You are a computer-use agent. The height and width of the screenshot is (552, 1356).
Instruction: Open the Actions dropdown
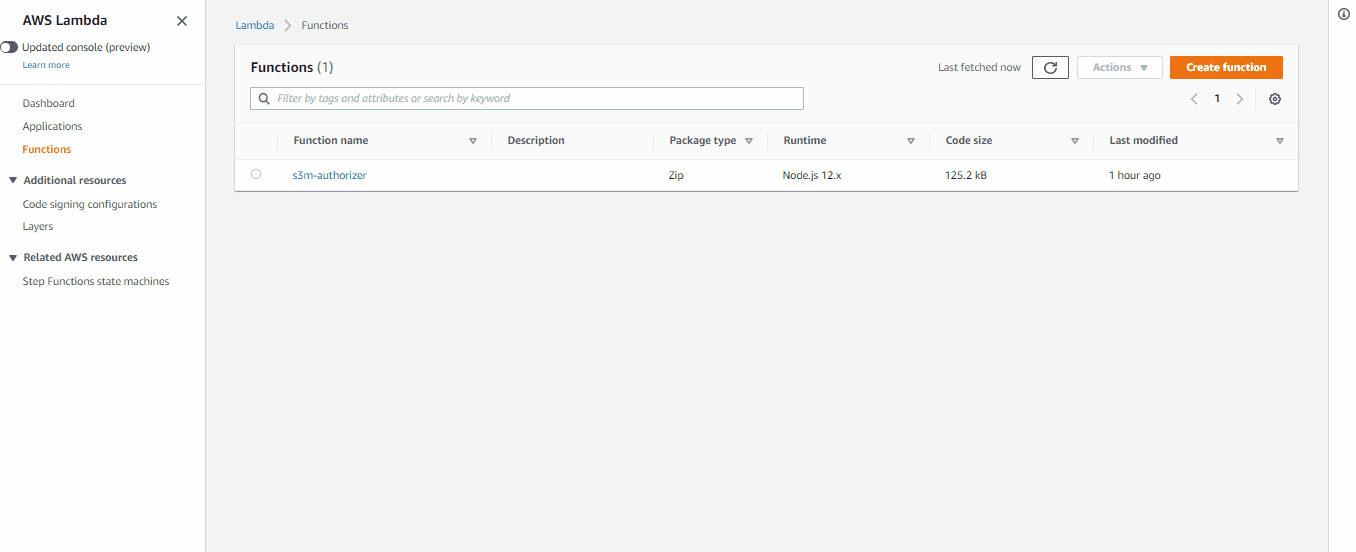pyautogui.click(x=1120, y=67)
